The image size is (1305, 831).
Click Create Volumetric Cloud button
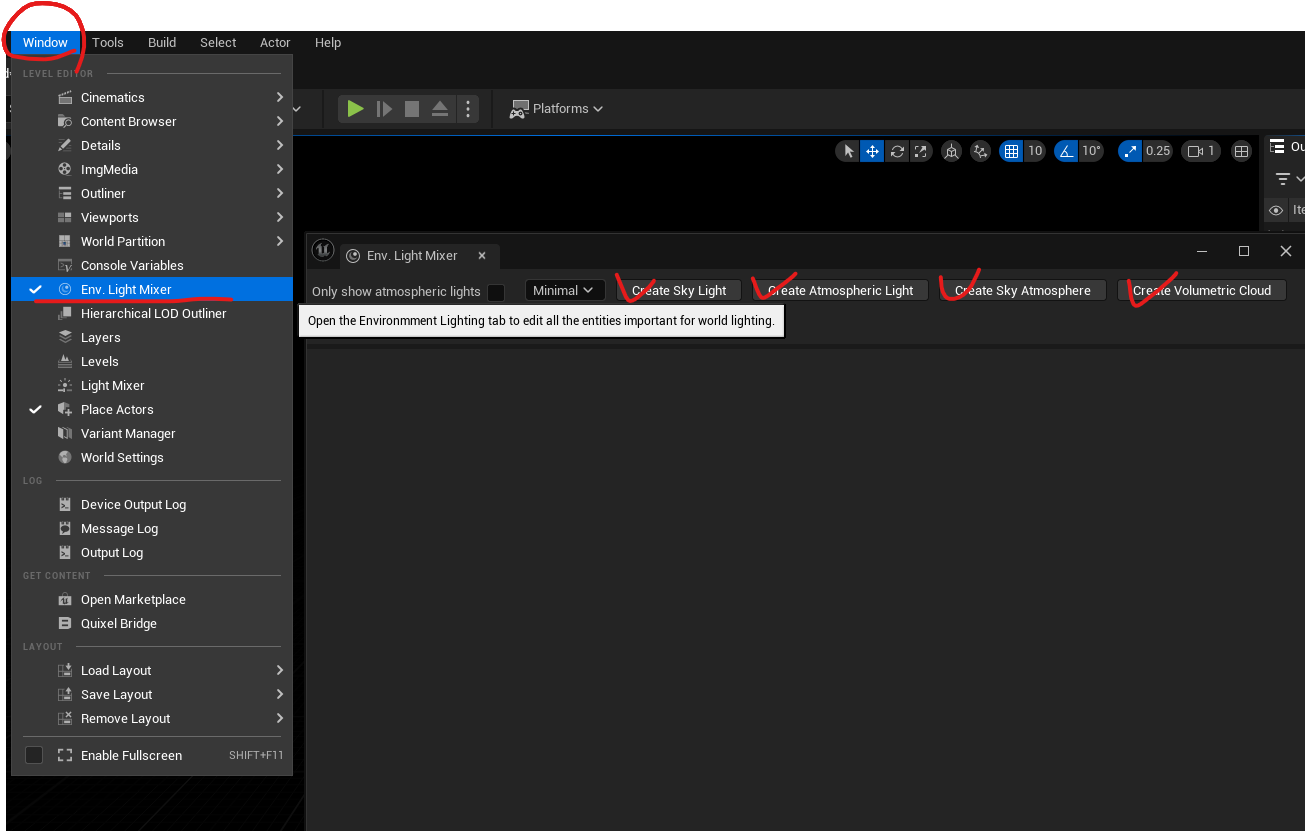pyautogui.click(x=1202, y=290)
